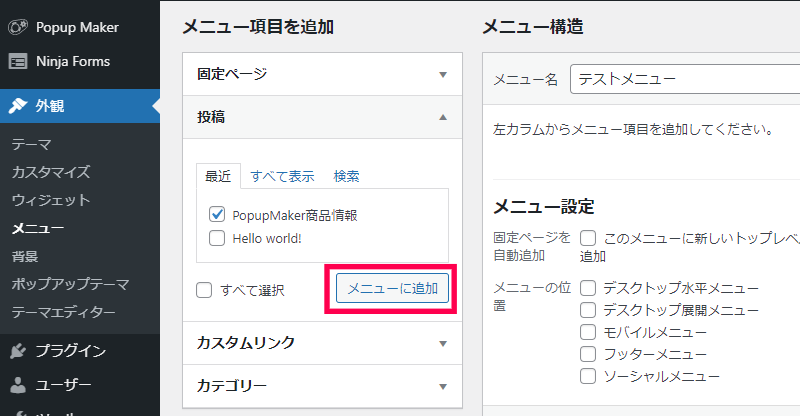The height and width of the screenshot is (416, 800).
Task: Switch to the 最近 tab
Action: coord(218,176)
